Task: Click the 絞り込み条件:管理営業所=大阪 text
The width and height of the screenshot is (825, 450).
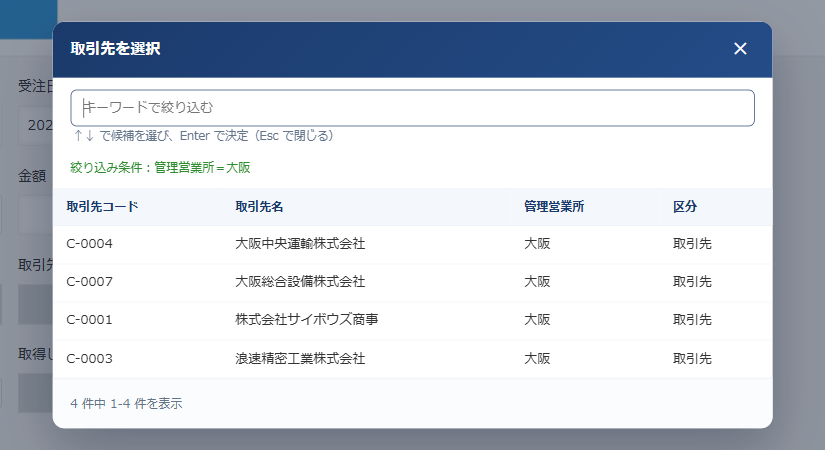Action: pyautogui.click(x=160, y=167)
